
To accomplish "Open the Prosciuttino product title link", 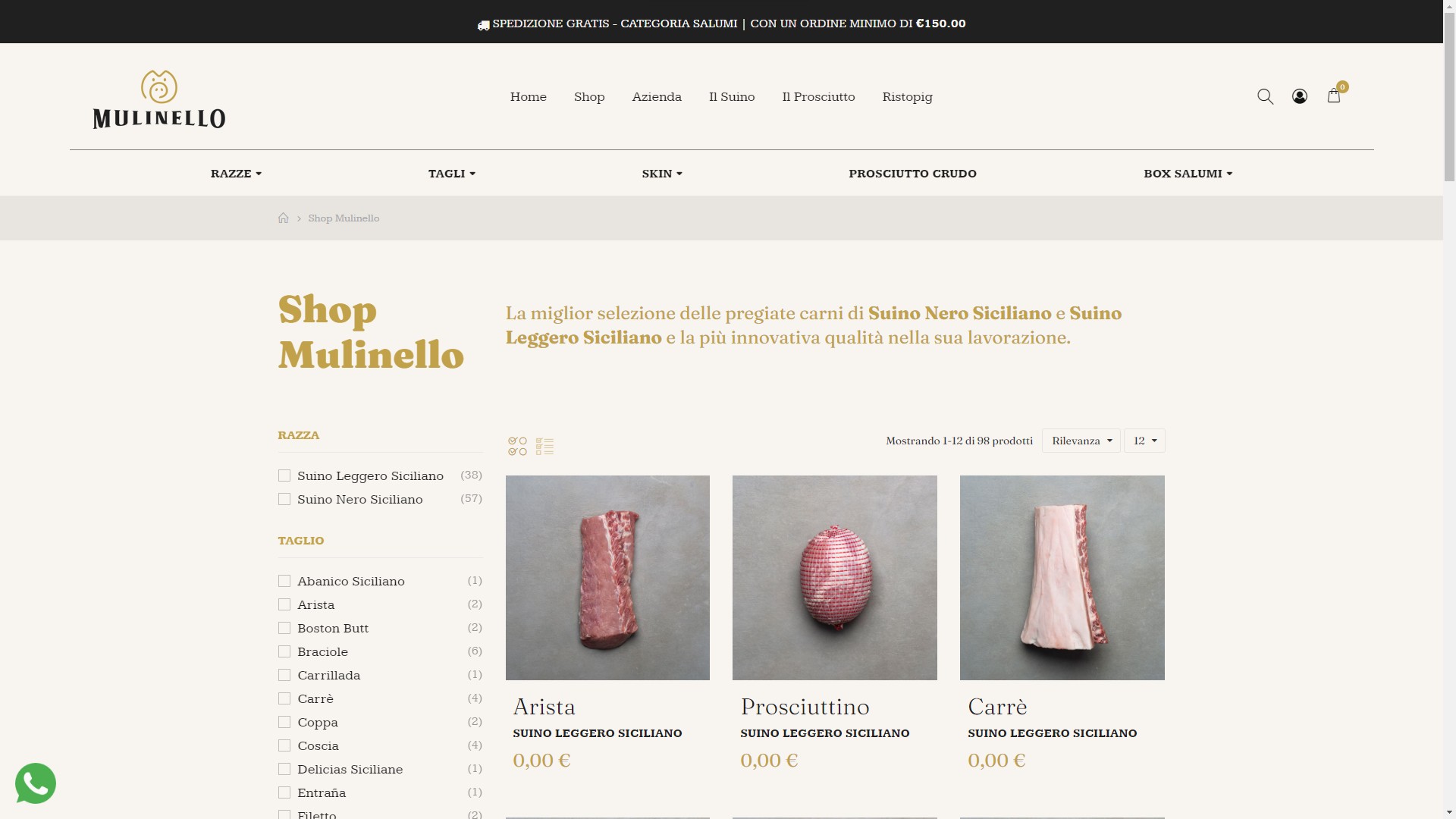I will (805, 706).
